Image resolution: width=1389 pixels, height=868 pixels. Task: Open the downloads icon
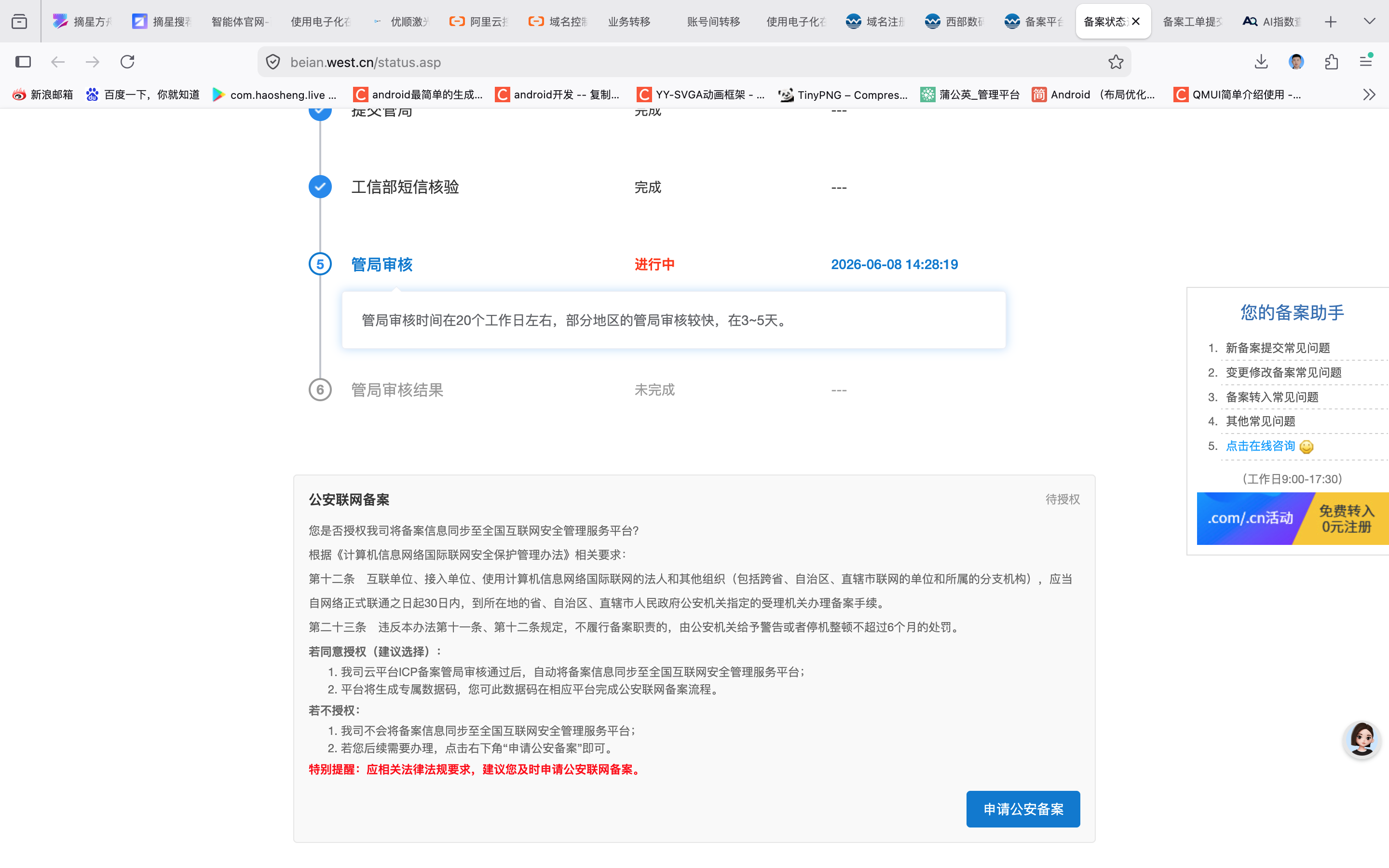pos(1261,62)
